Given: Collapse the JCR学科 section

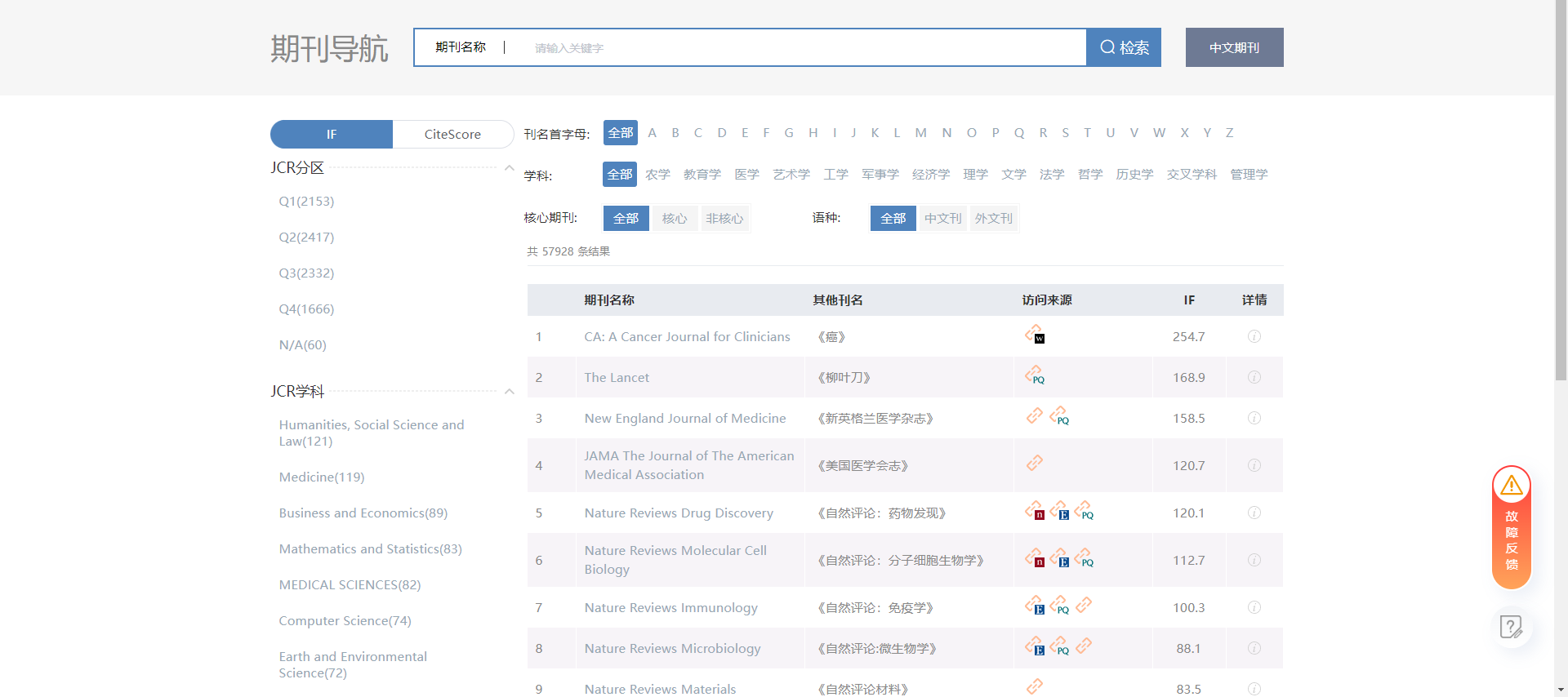Looking at the screenshot, I should point(509,392).
